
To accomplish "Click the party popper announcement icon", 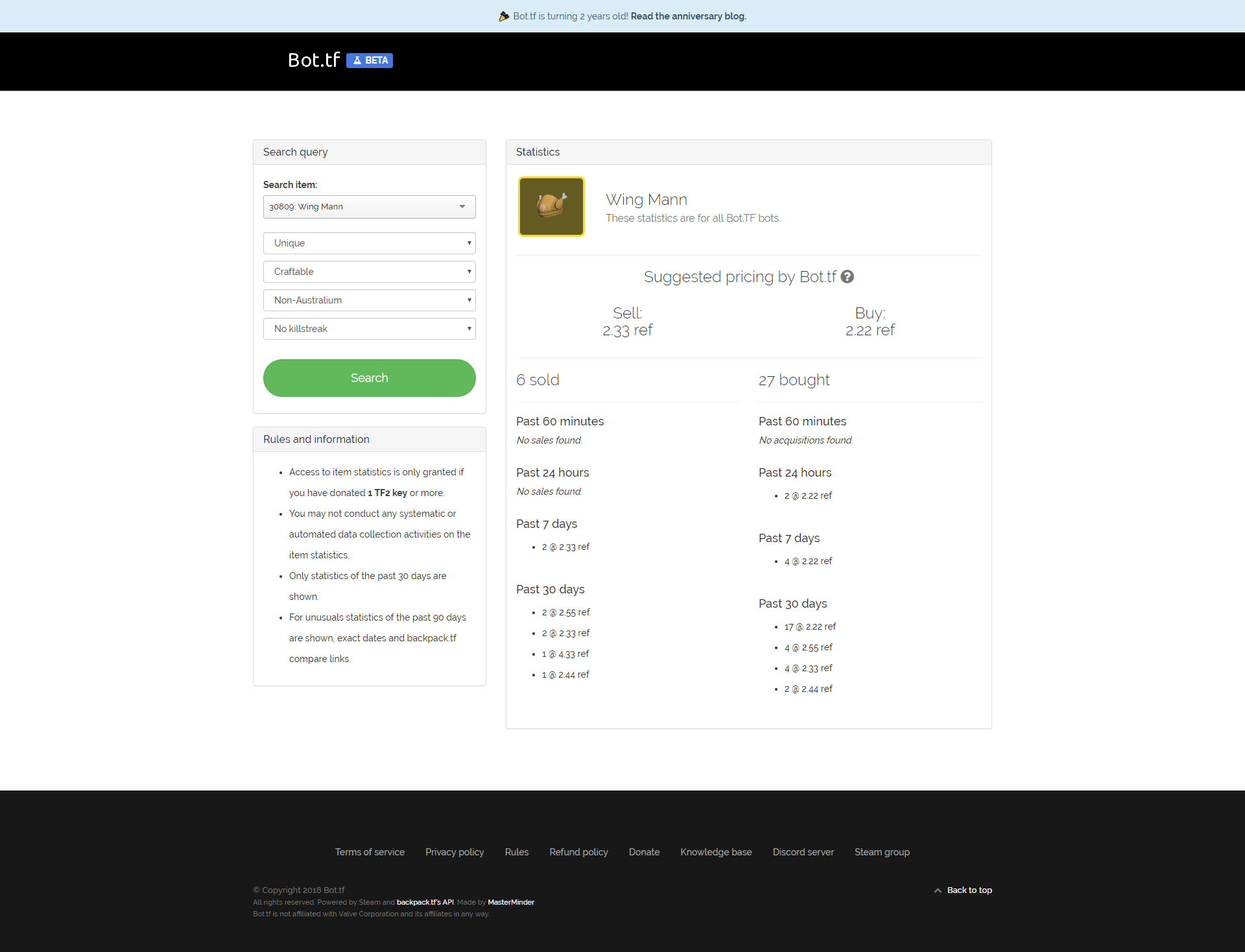I will pyautogui.click(x=504, y=16).
